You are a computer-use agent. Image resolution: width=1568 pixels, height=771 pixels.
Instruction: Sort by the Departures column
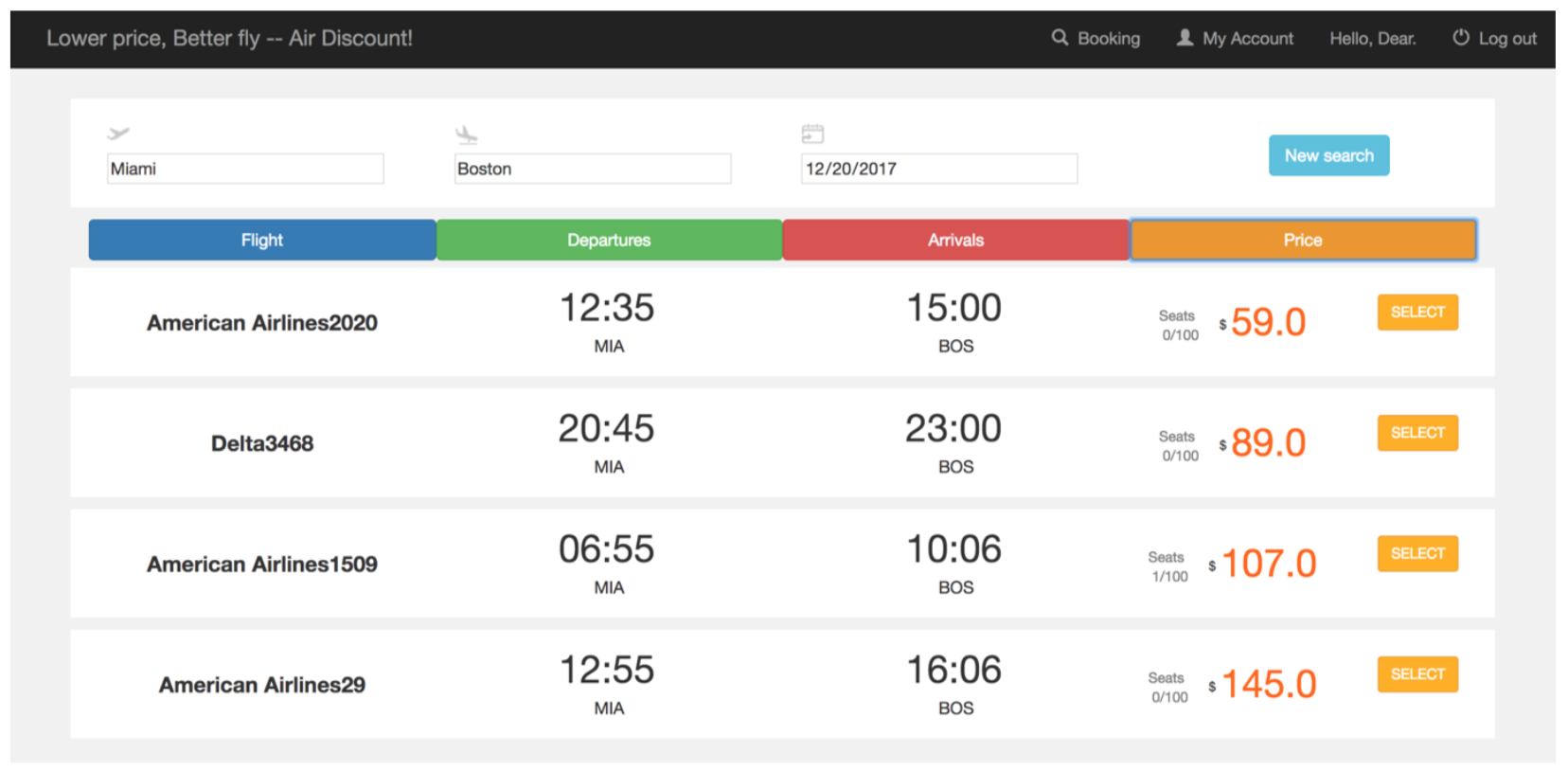[x=609, y=240]
